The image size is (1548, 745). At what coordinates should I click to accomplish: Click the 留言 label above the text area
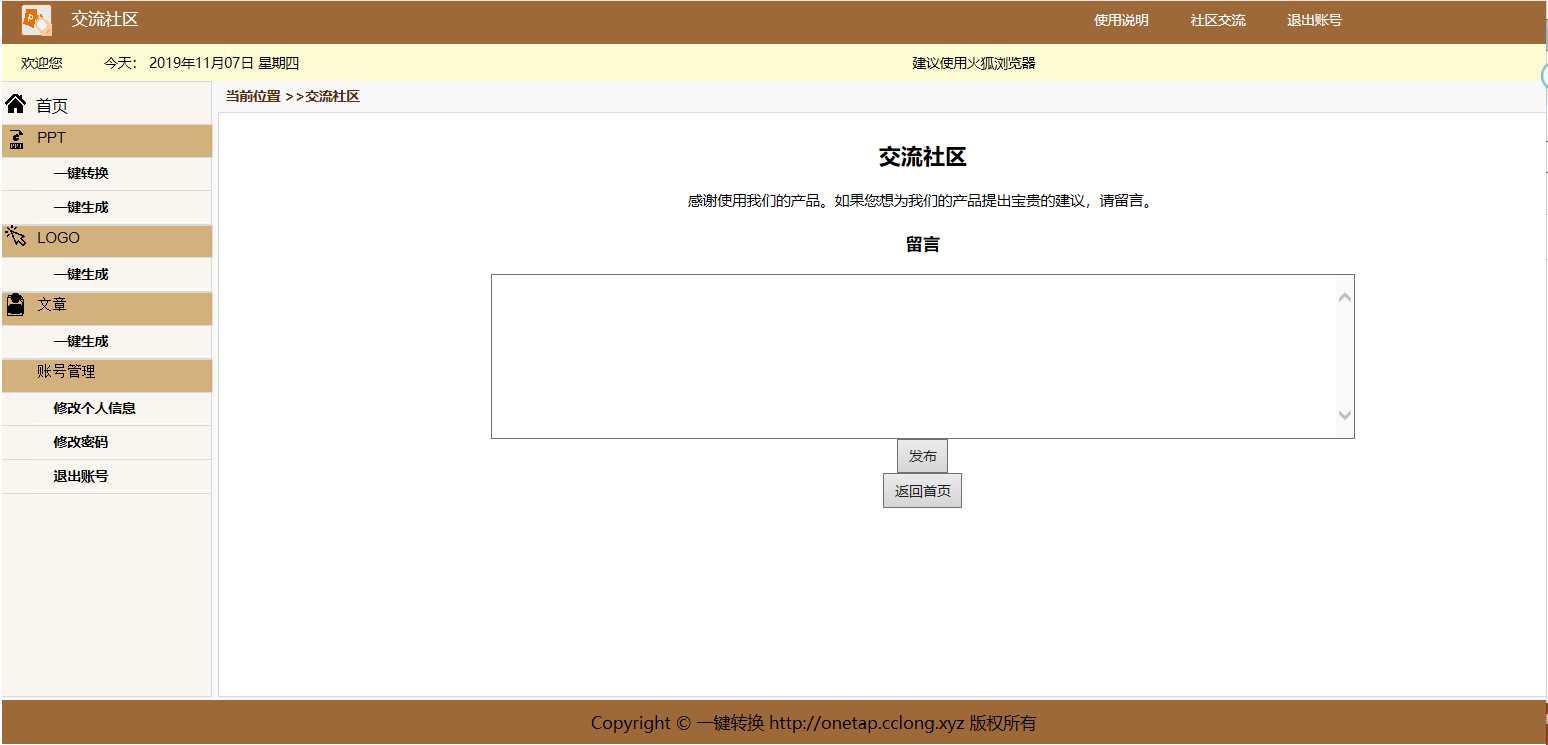click(x=922, y=244)
